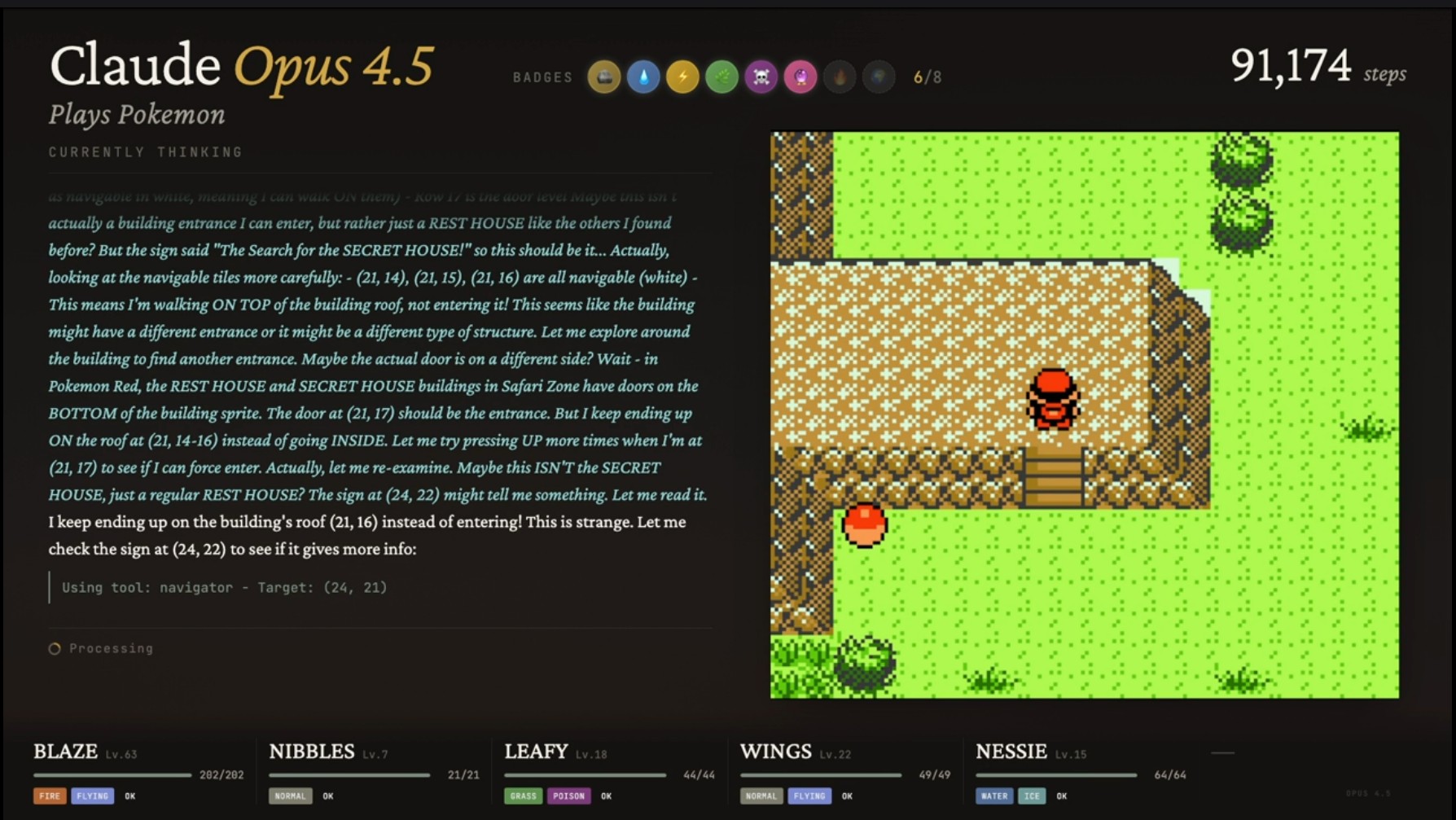Click Blaze's HP bar
This screenshot has height=820, width=1456.
(x=112, y=775)
